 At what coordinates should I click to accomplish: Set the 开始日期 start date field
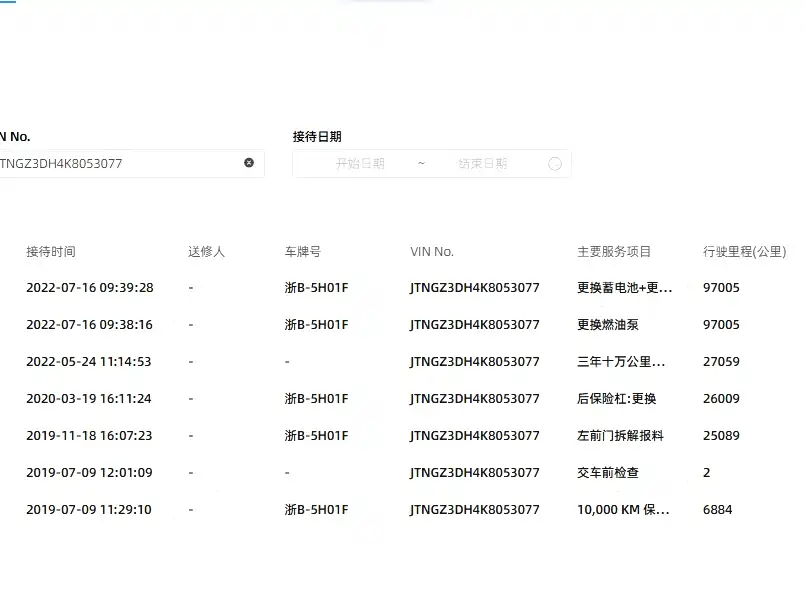pos(360,164)
